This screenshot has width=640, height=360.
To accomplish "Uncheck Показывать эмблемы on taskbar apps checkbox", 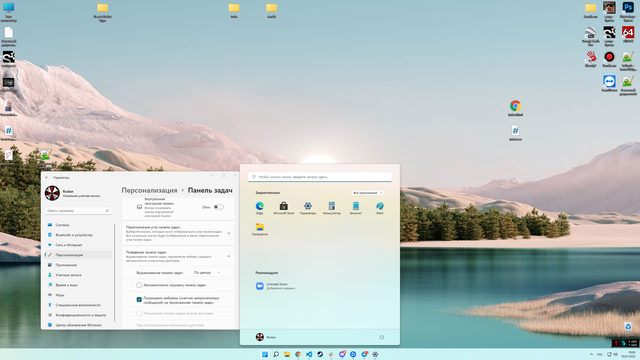I will pos(139,300).
